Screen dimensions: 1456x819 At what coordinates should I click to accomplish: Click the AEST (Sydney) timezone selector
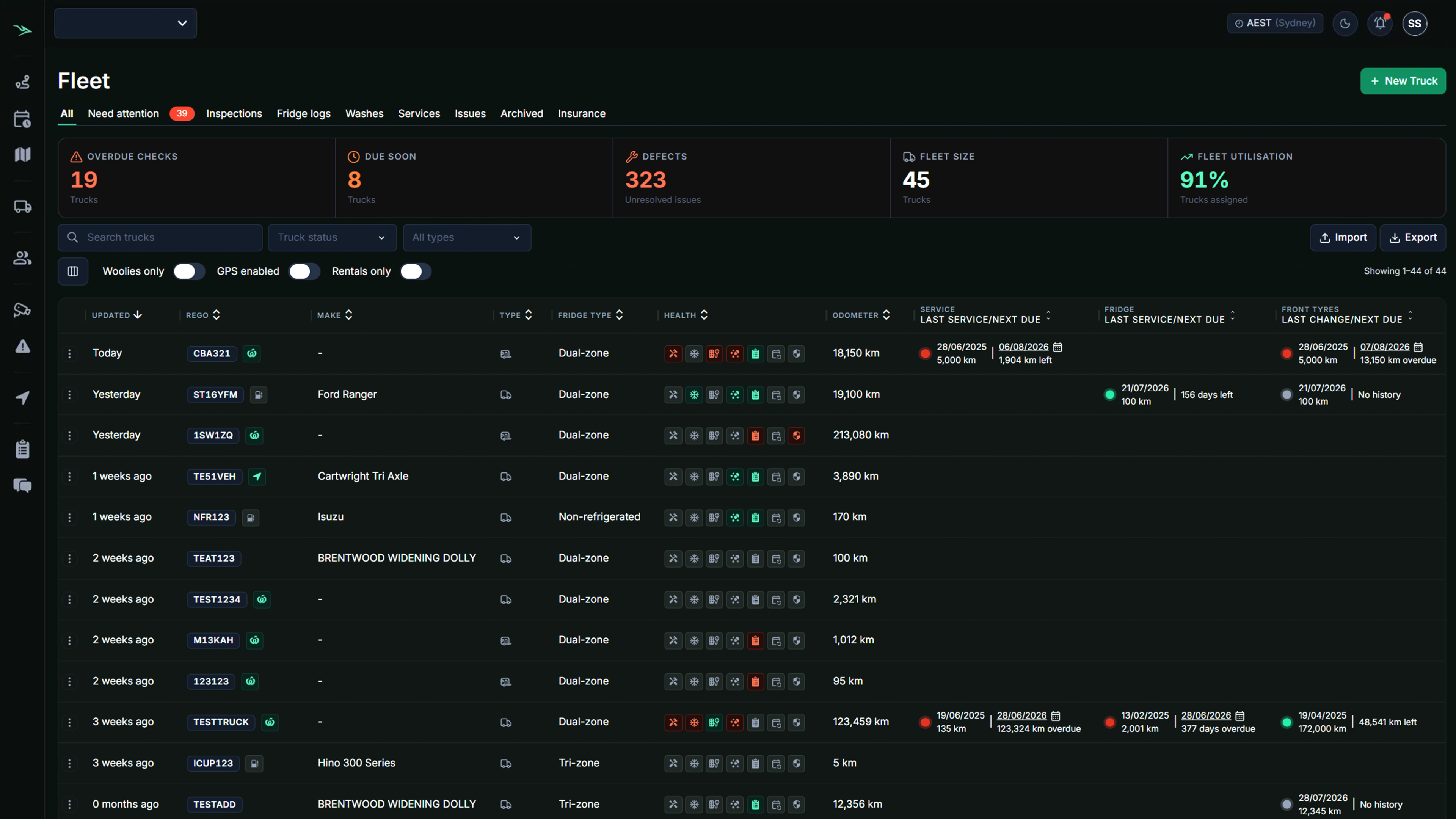(1274, 23)
